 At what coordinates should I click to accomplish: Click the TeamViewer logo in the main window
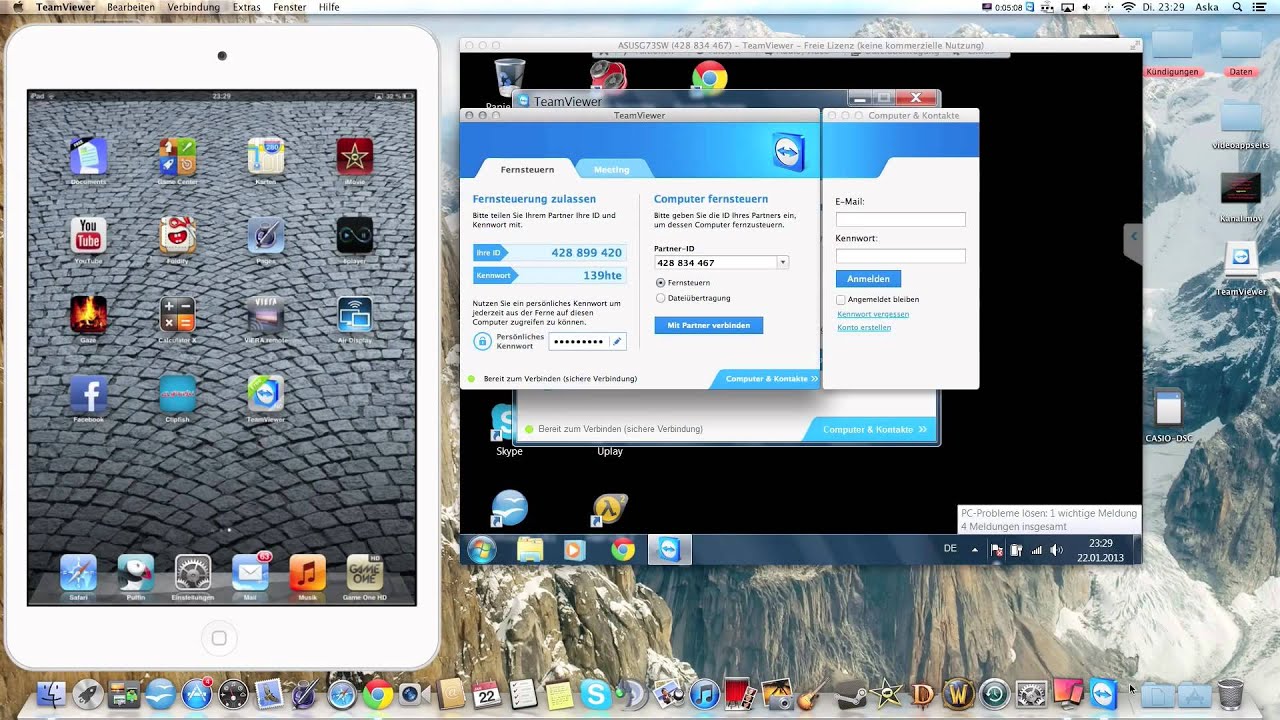[789, 154]
